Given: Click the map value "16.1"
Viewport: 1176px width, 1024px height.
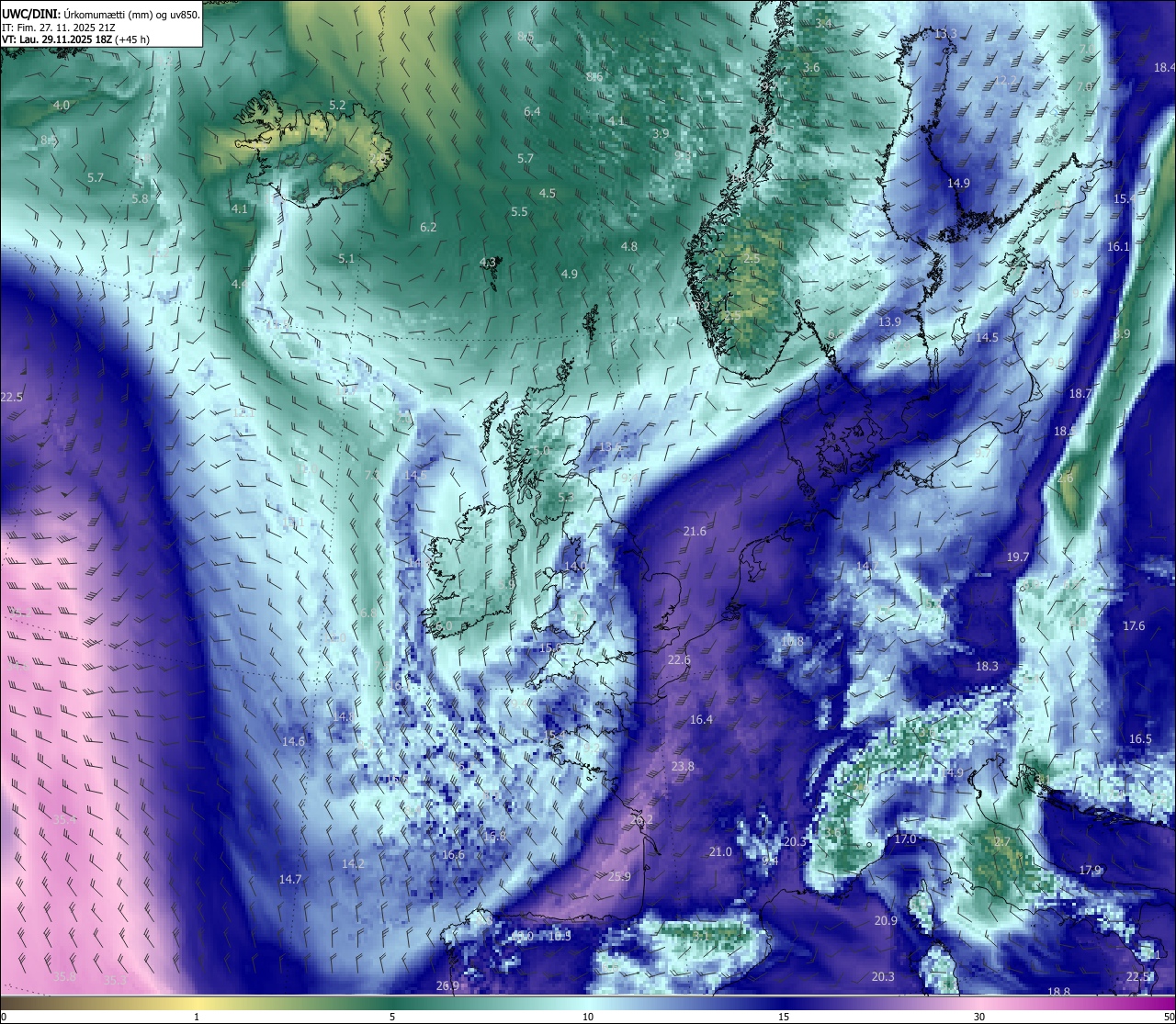Looking at the screenshot, I should pos(1118,247).
